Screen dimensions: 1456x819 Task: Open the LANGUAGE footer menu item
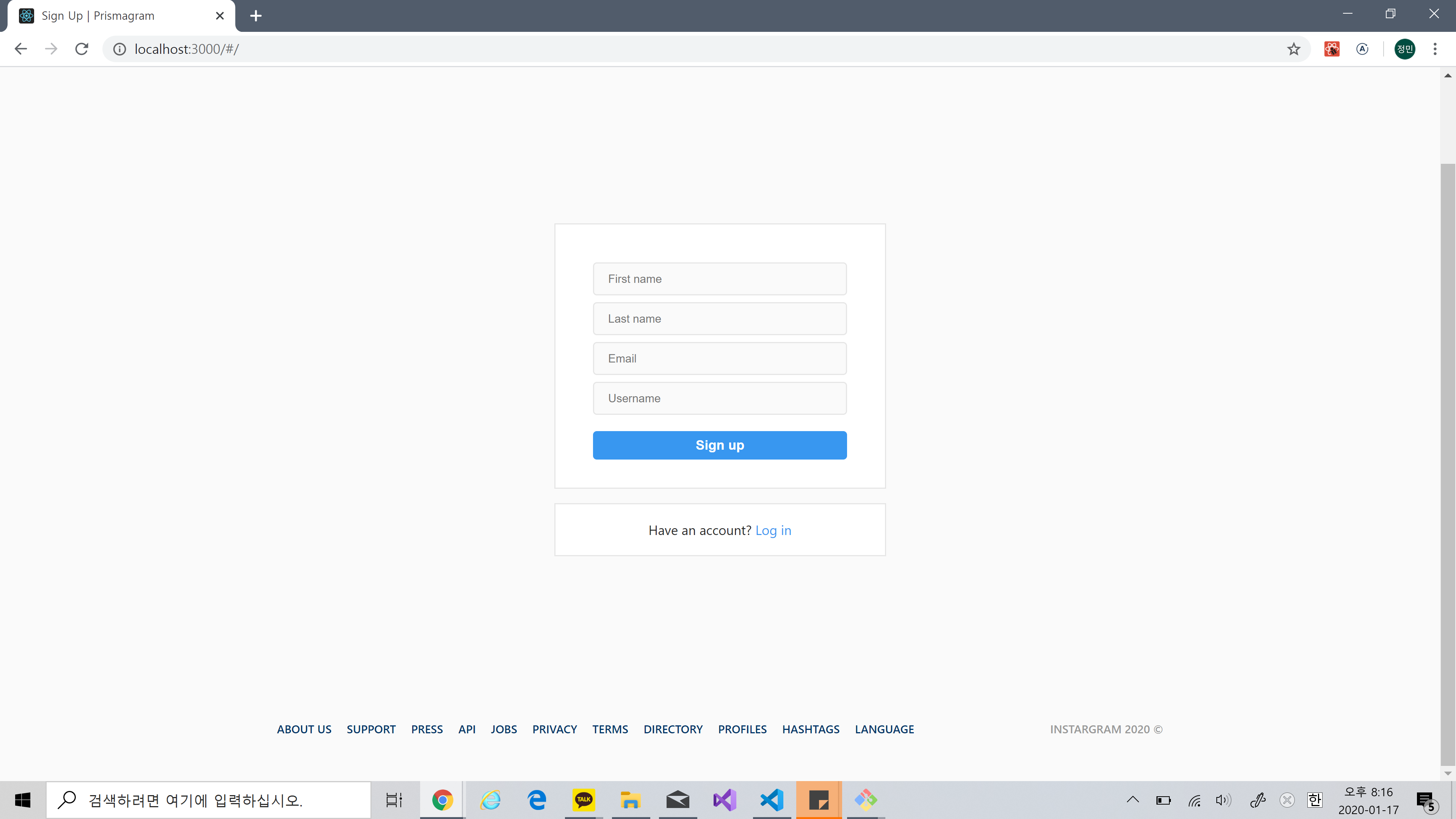pos(885,729)
